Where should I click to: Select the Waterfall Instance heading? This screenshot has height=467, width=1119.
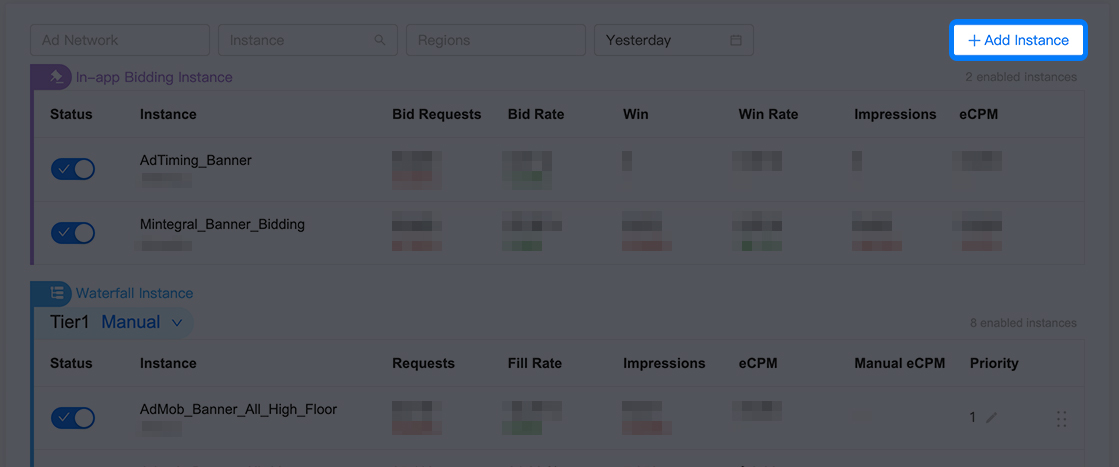pyautogui.click(x=134, y=293)
